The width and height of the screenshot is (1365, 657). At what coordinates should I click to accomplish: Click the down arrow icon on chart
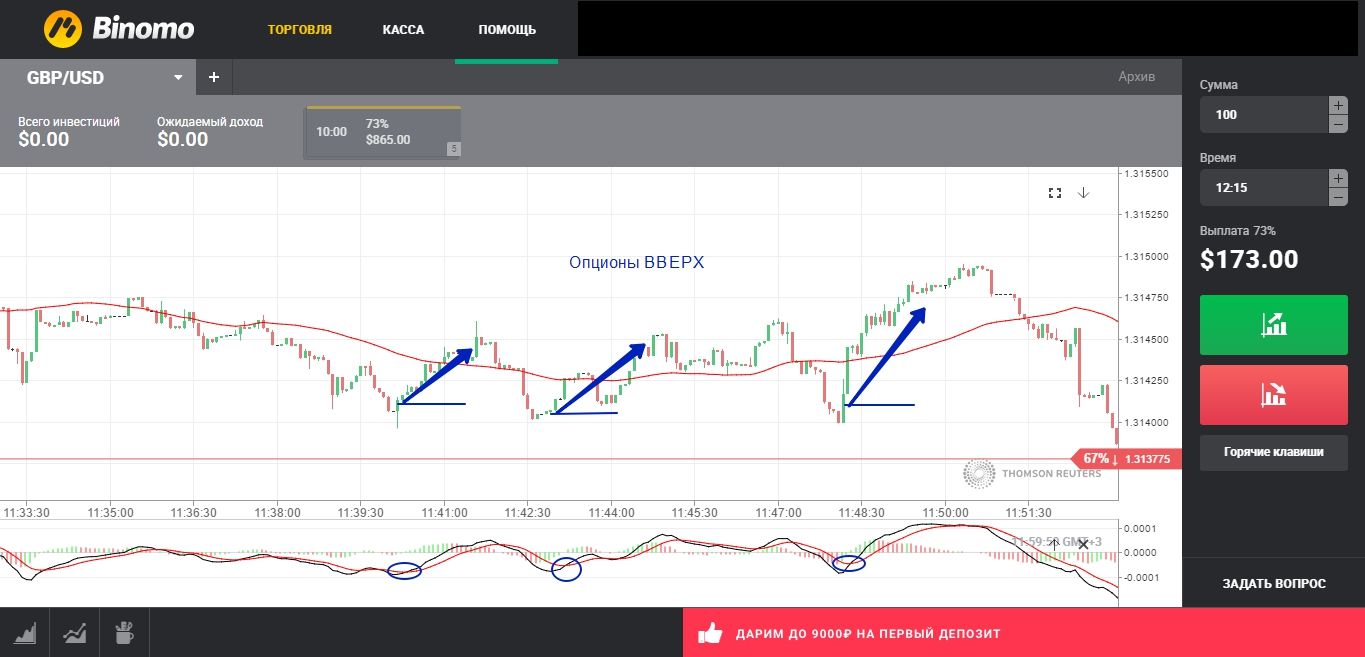tap(1083, 193)
